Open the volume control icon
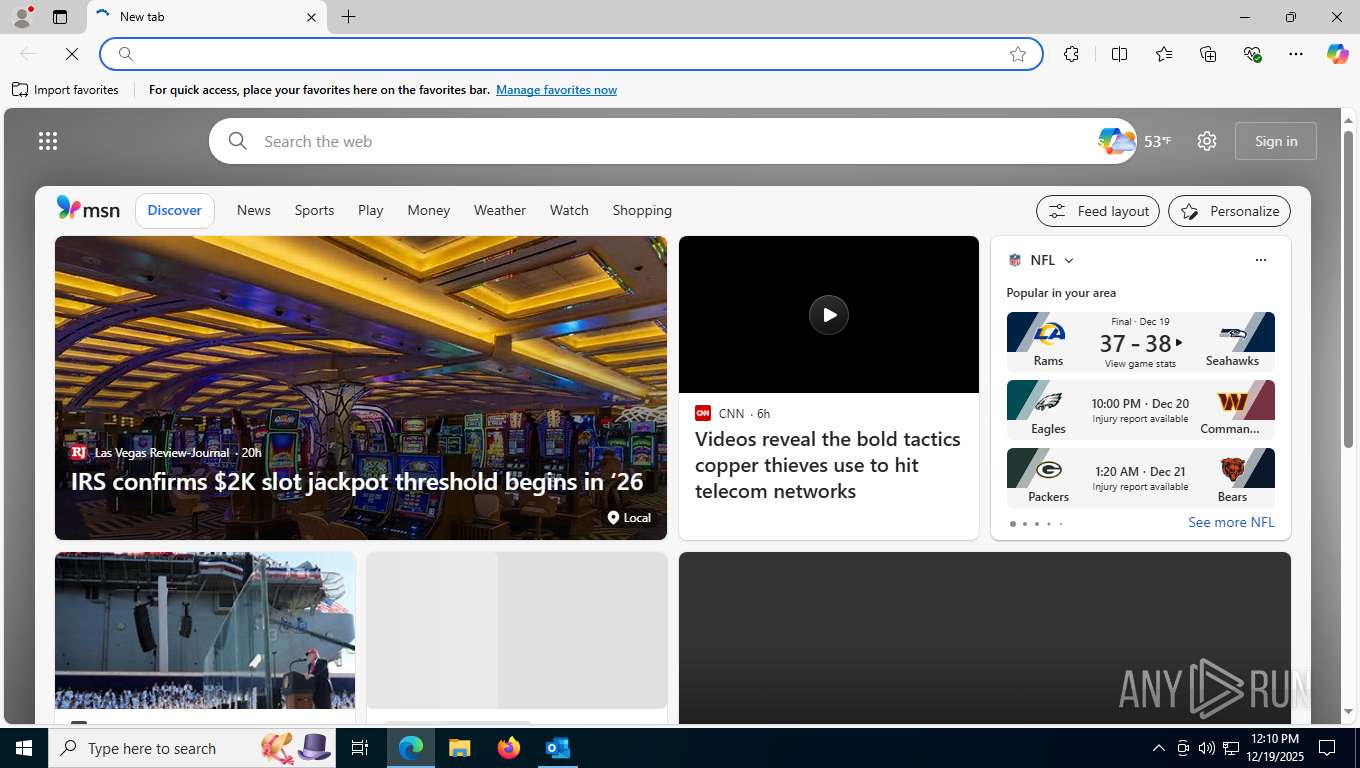This screenshot has height=768, width=1360. click(x=1206, y=748)
